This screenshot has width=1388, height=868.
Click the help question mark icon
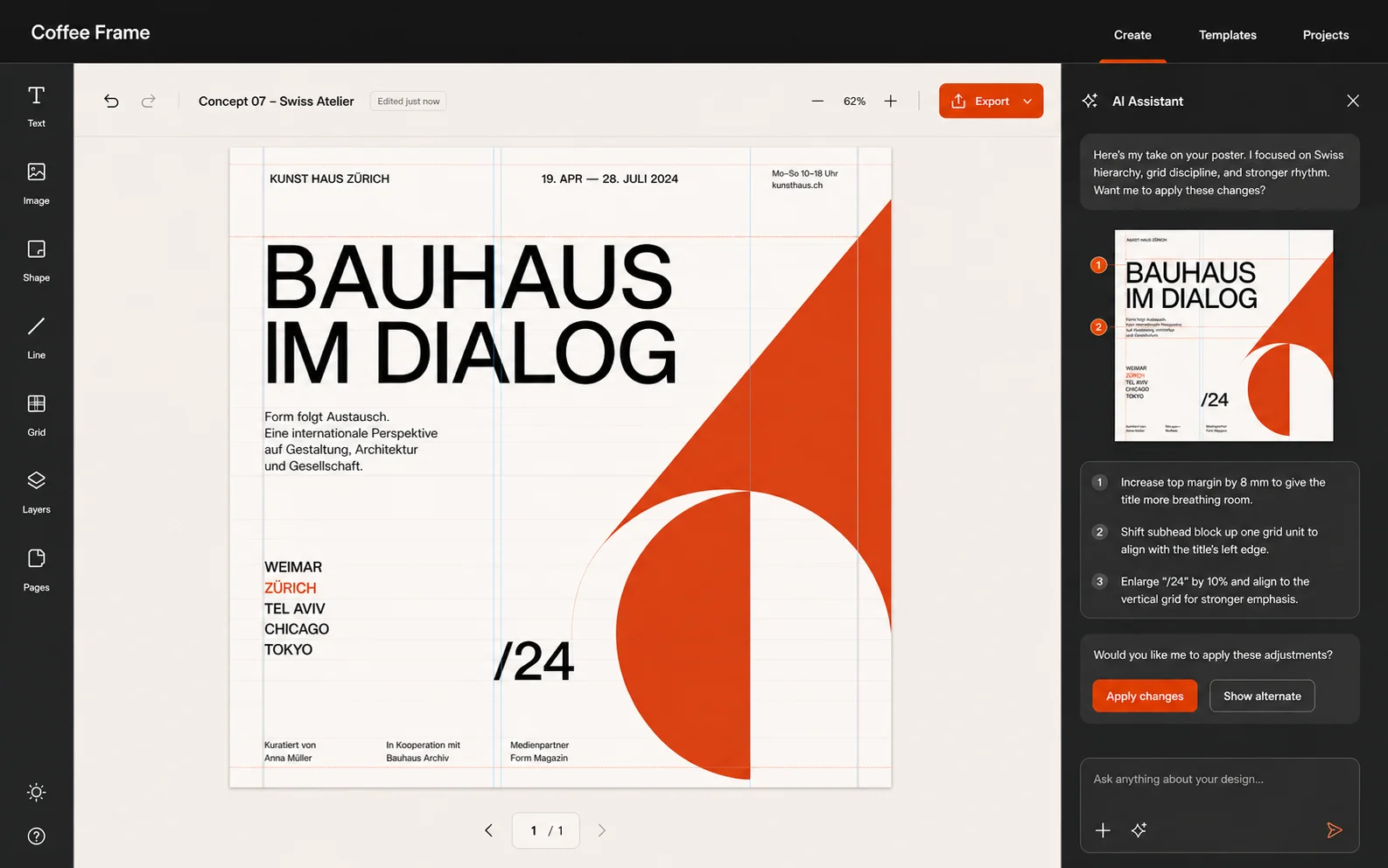pos(36,836)
